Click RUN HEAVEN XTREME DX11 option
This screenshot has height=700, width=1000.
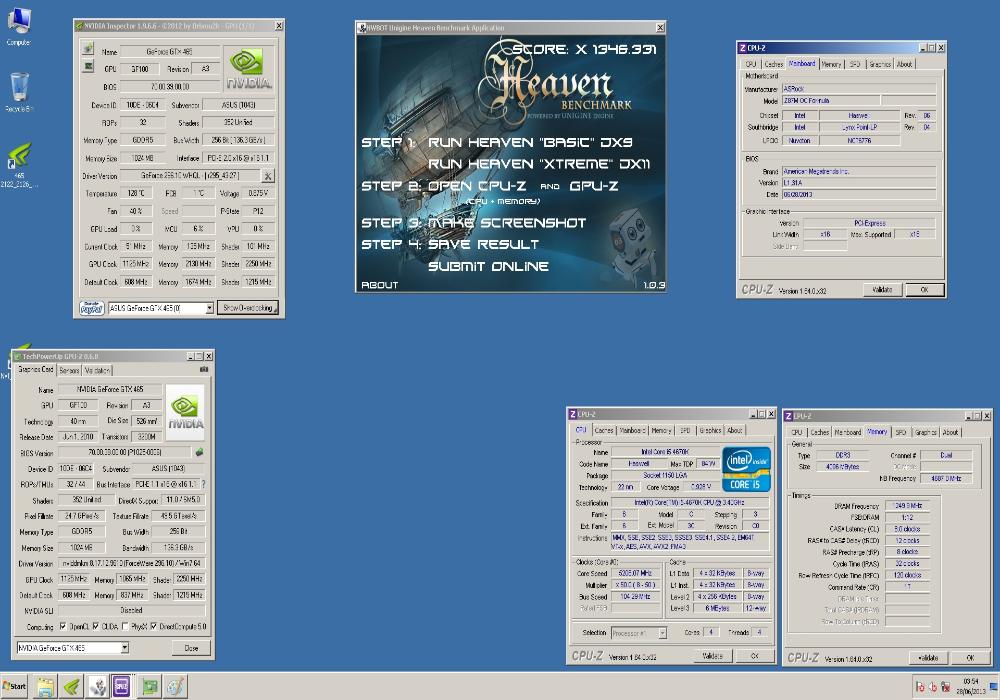coord(539,164)
